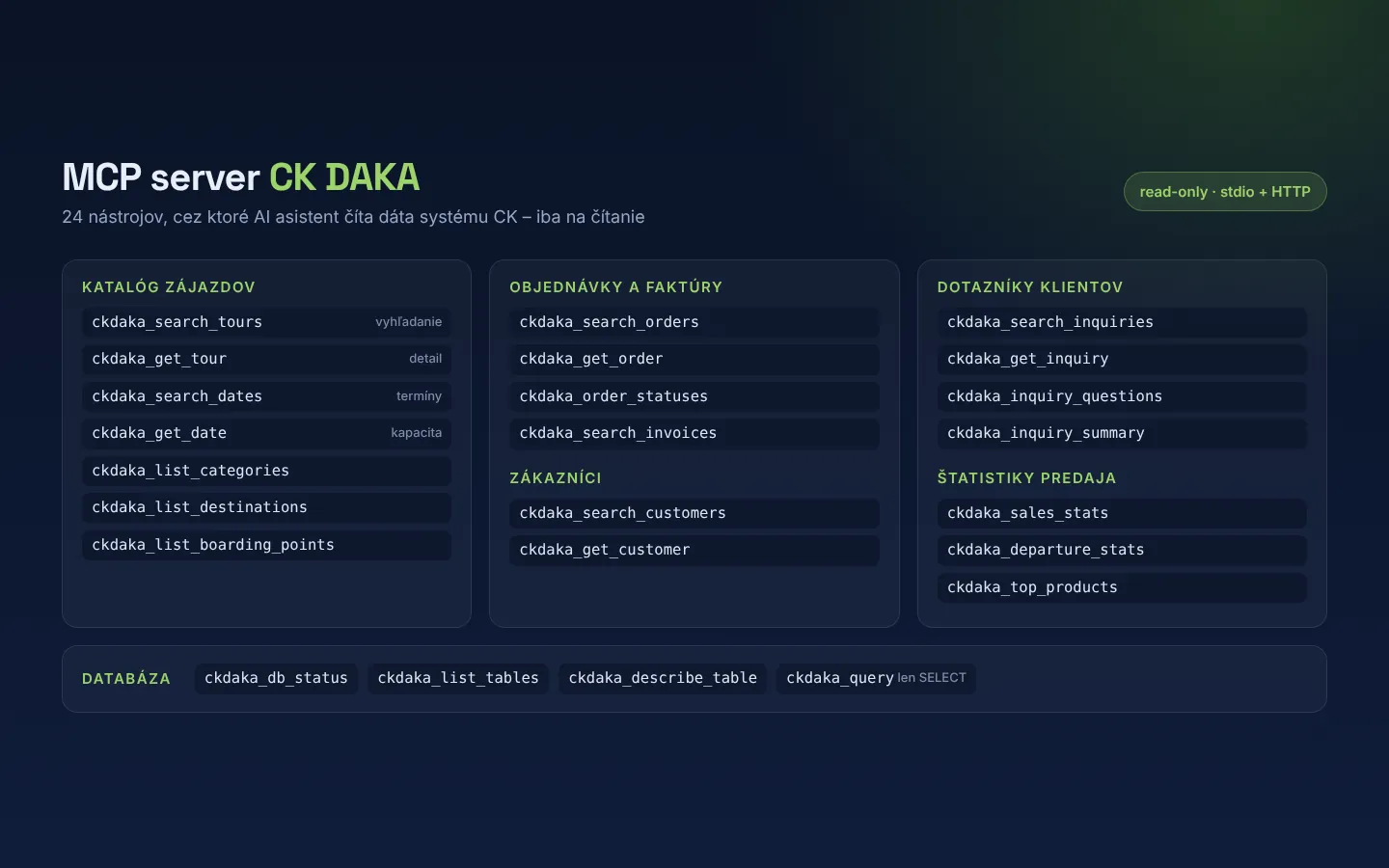Click the read-only · stdio + HTTP badge
Screen dimensions: 1389x868
pos(1225,192)
